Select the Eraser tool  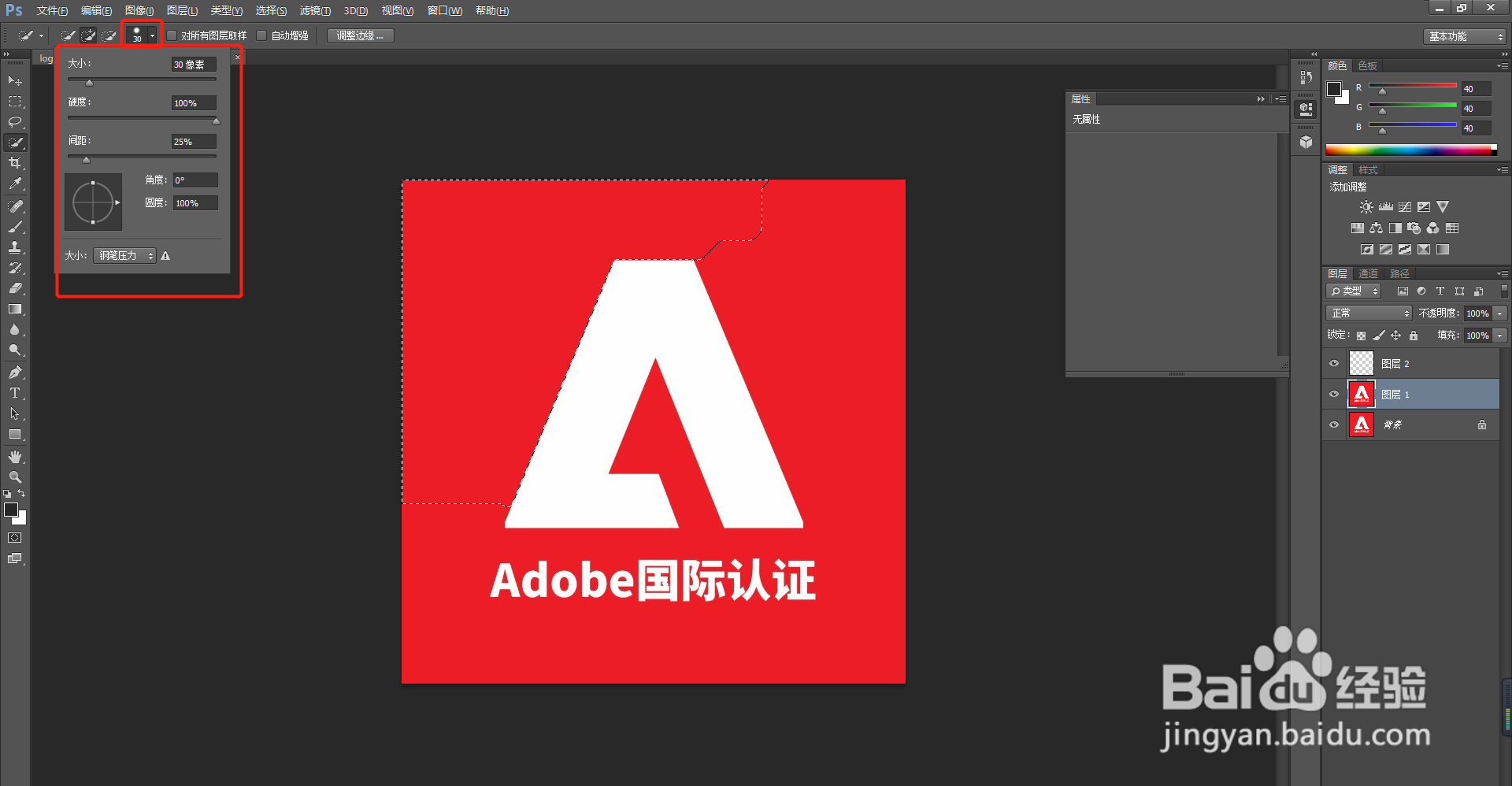15,288
